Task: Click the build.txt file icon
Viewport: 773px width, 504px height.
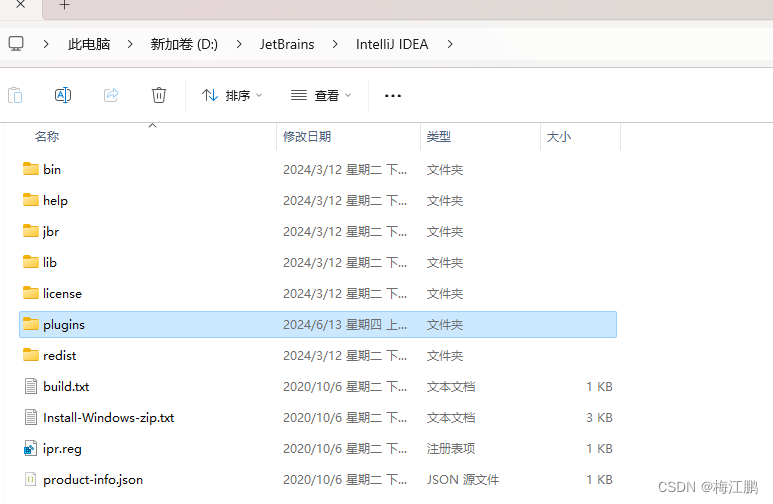Action: [x=31, y=386]
